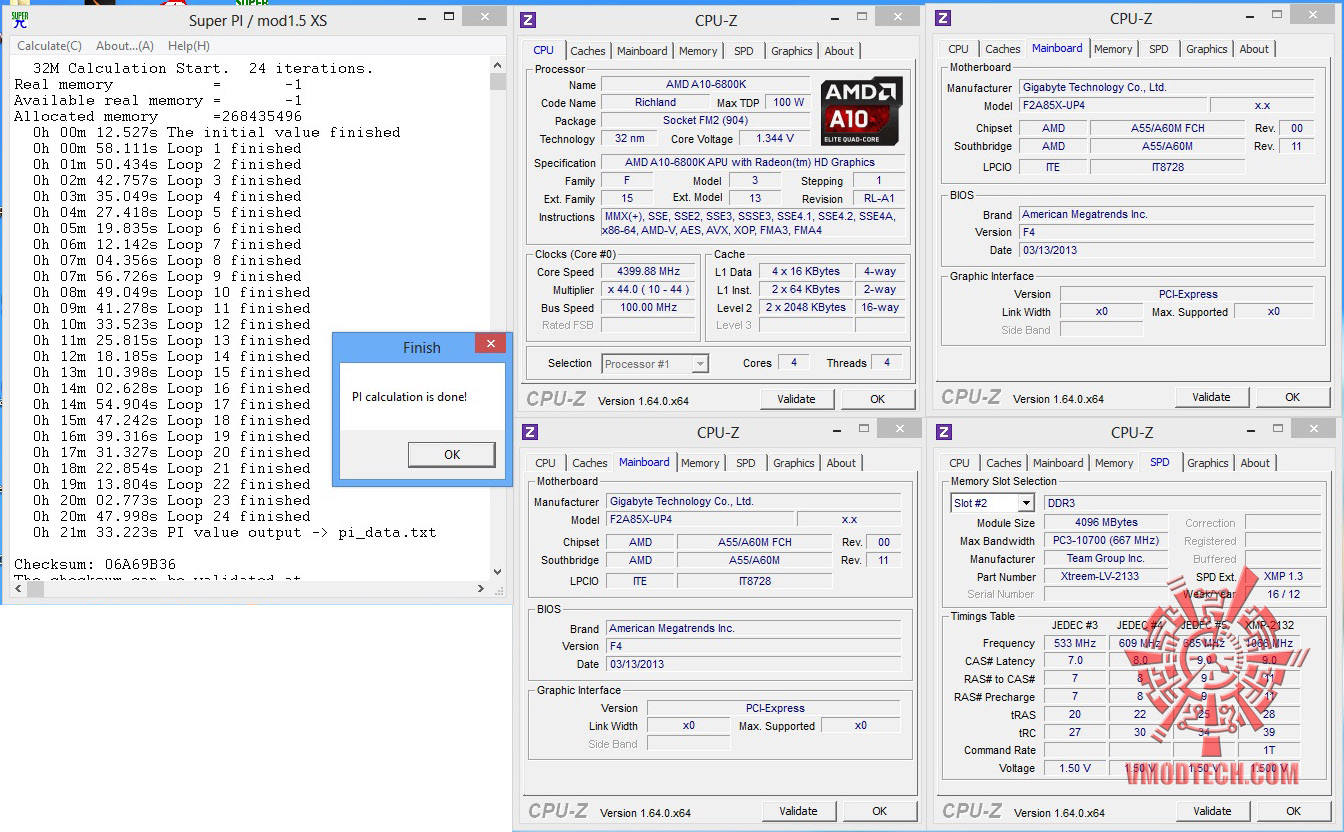
Task: Open the Help(H) menu in Super PI
Action: 189,46
